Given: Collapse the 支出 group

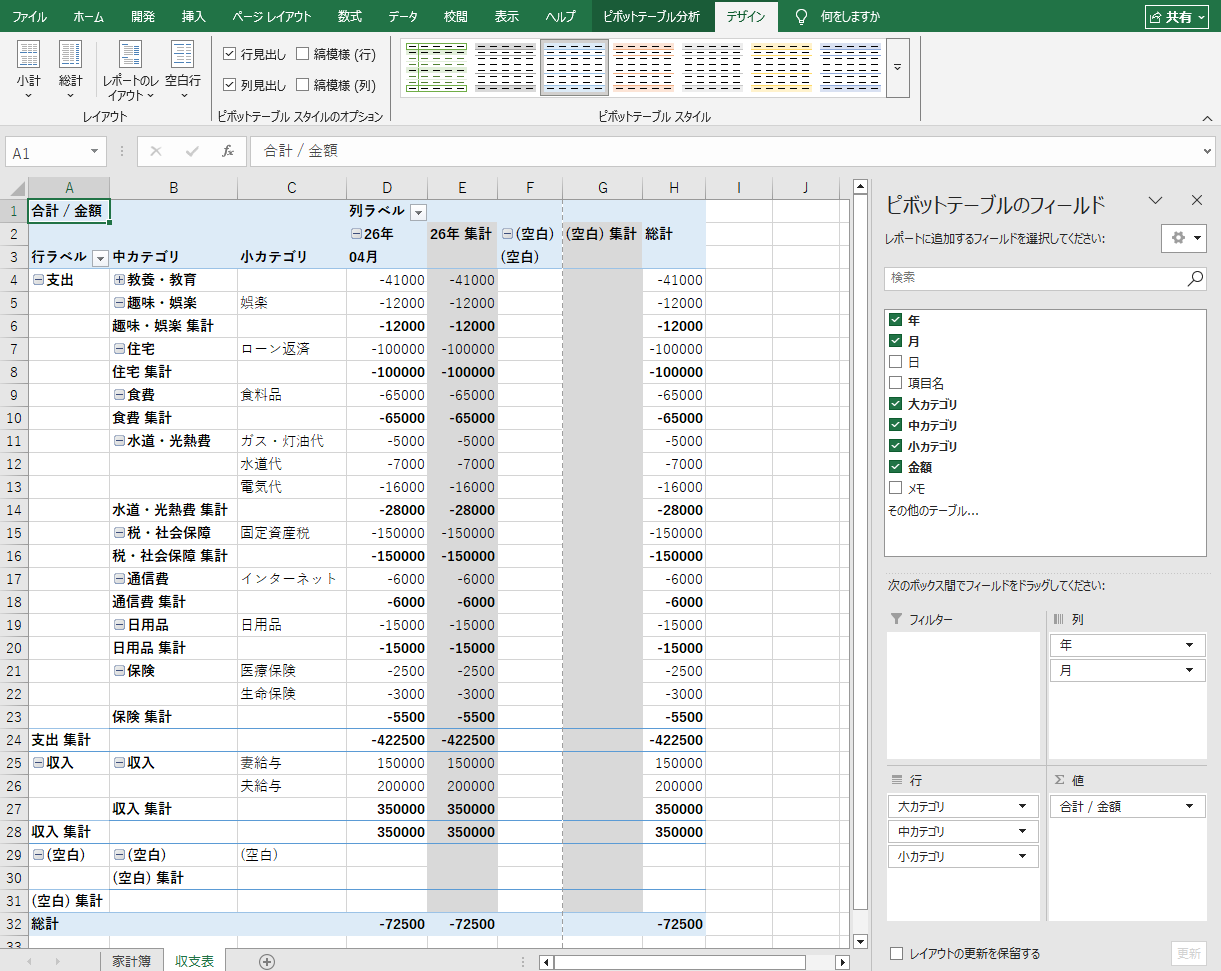Looking at the screenshot, I should point(38,280).
